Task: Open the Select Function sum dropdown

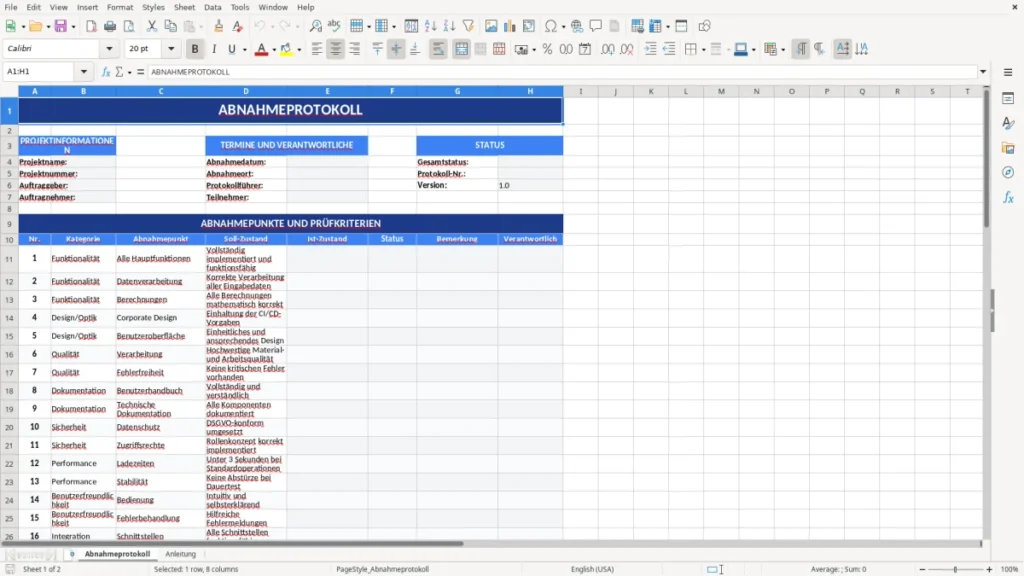Action: tap(129, 72)
